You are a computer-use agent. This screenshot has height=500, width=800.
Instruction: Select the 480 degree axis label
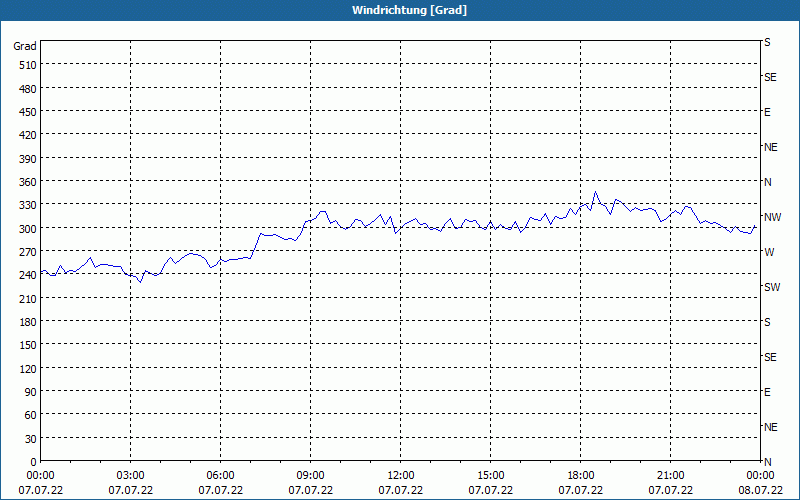tap(28, 89)
